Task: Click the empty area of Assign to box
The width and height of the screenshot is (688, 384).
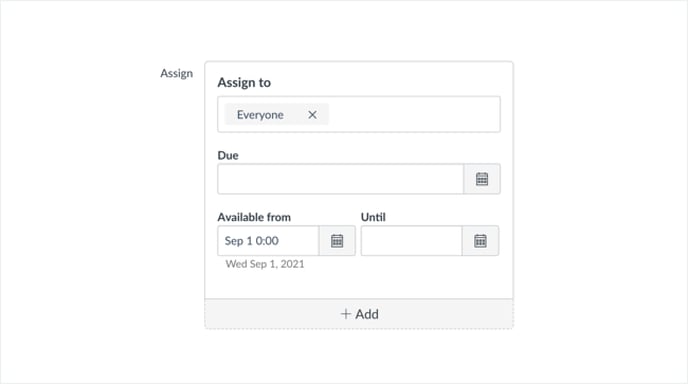Action: tap(414, 114)
